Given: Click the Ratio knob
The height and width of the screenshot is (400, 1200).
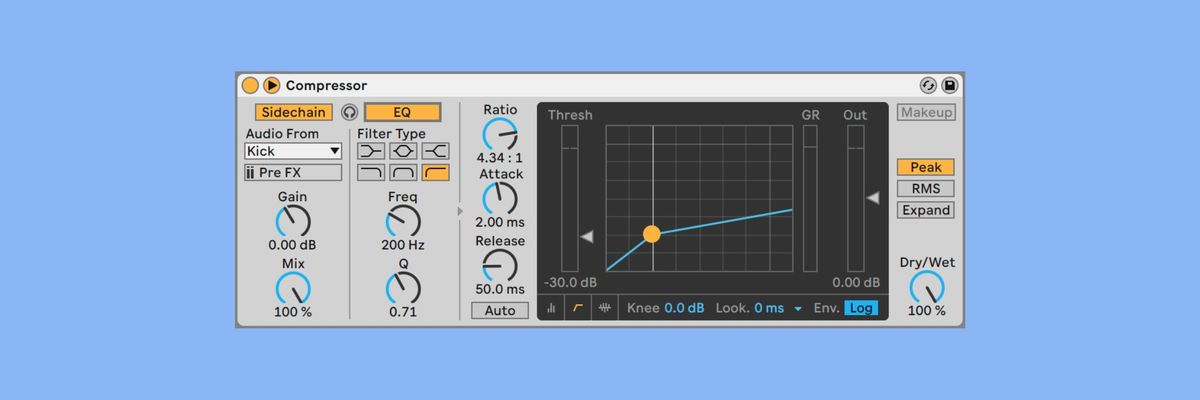Looking at the screenshot, I should point(500,134).
